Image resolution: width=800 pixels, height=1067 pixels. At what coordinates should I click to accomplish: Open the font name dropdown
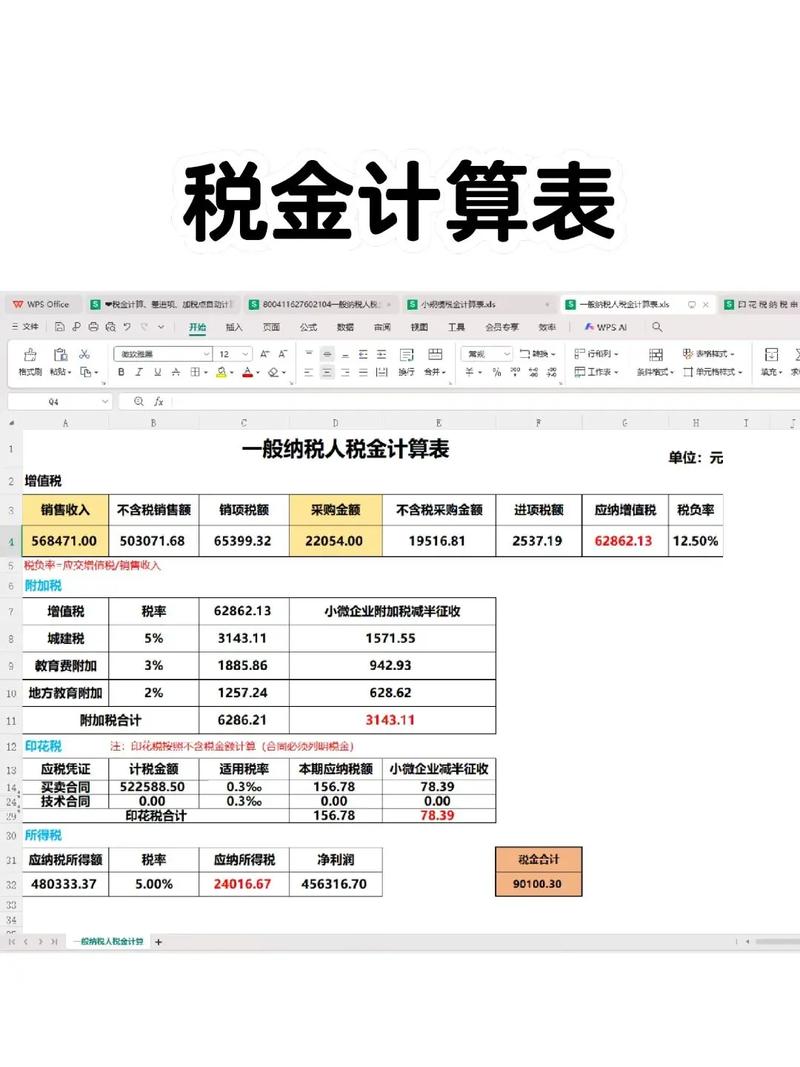(205, 351)
